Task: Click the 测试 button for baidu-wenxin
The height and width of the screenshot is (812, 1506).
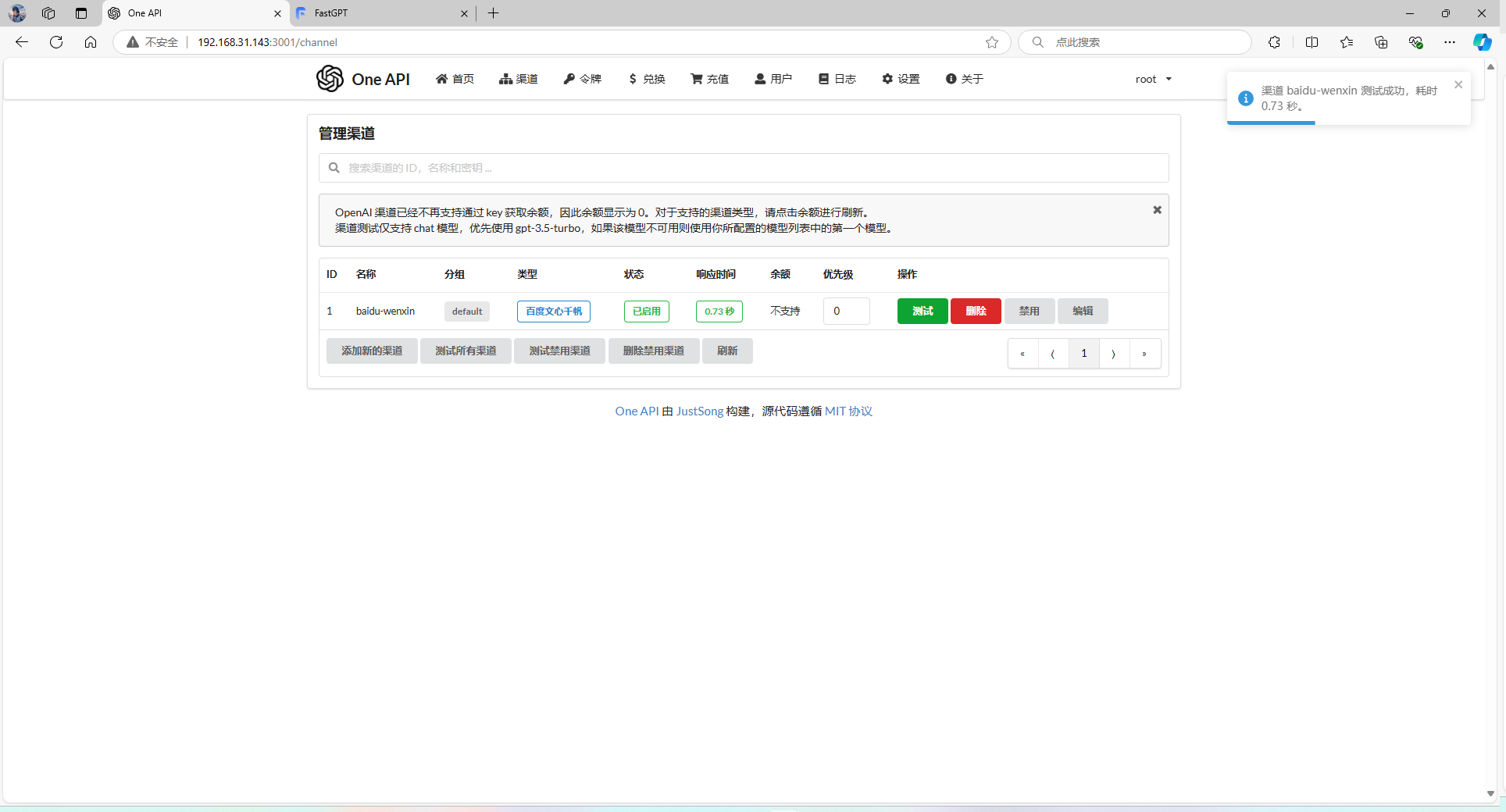Action: 923,311
